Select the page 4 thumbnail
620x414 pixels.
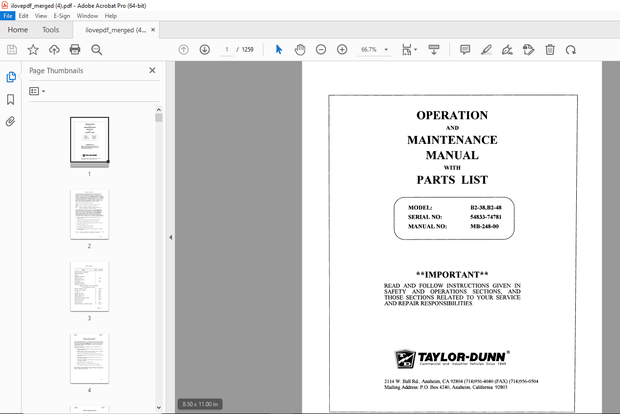coord(89,358)
